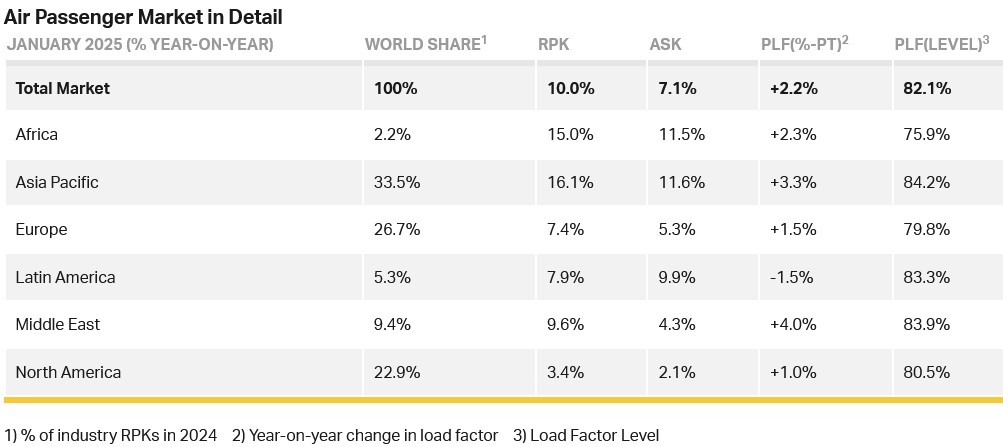Click the Europe row label
The image size is (1003, 447).
pos(41,229)
